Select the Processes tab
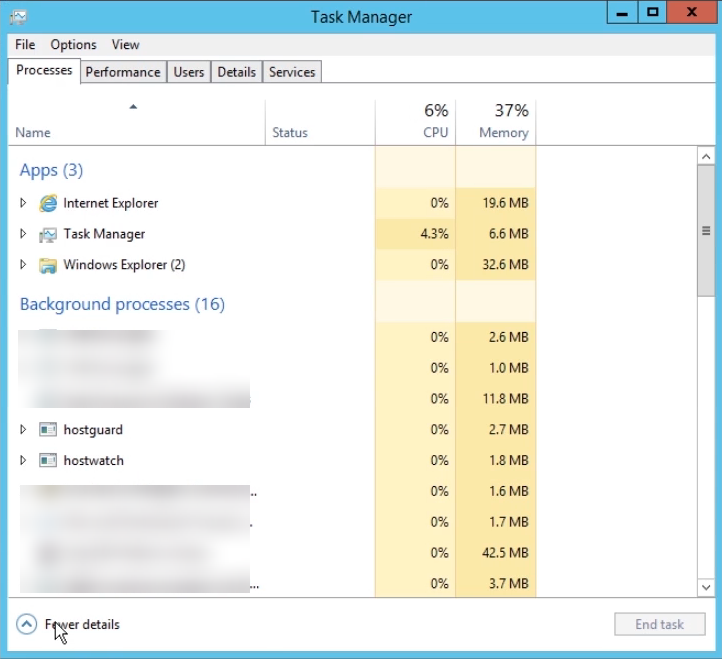Image resolution: width=722 pixels, height=659 pixels. (x=44, y=70)
